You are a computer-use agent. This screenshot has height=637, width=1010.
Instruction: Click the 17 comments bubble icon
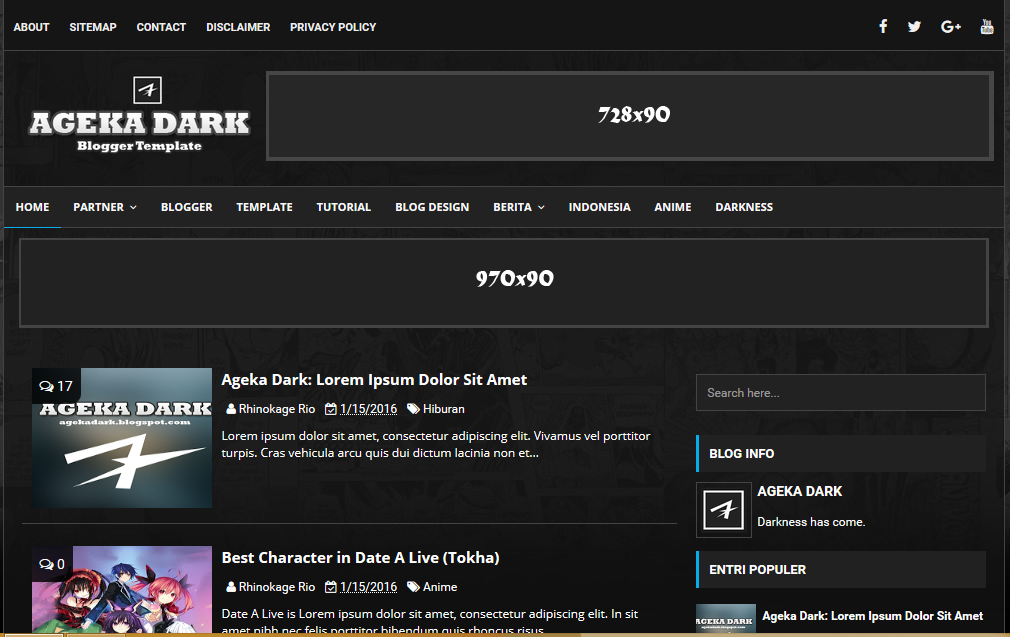[46, 386]
